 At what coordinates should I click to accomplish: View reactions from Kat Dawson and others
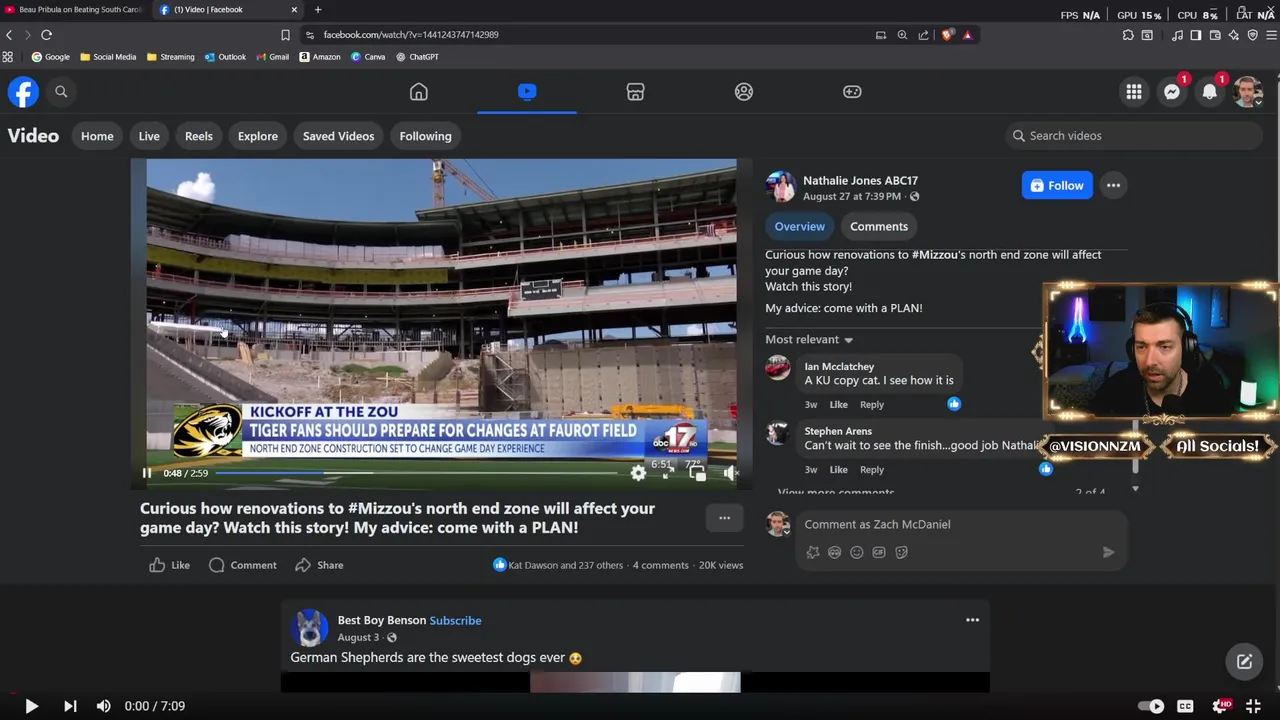(558, 565)
